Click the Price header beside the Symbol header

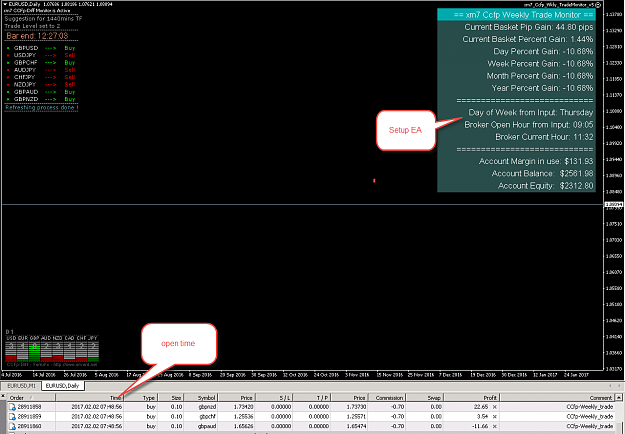237,398
